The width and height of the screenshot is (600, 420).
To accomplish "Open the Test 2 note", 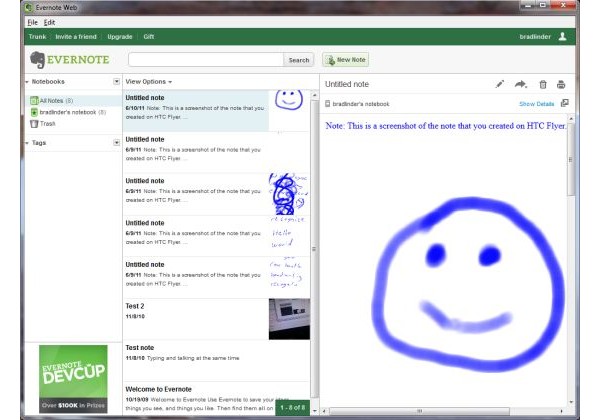I will [216, 319].
